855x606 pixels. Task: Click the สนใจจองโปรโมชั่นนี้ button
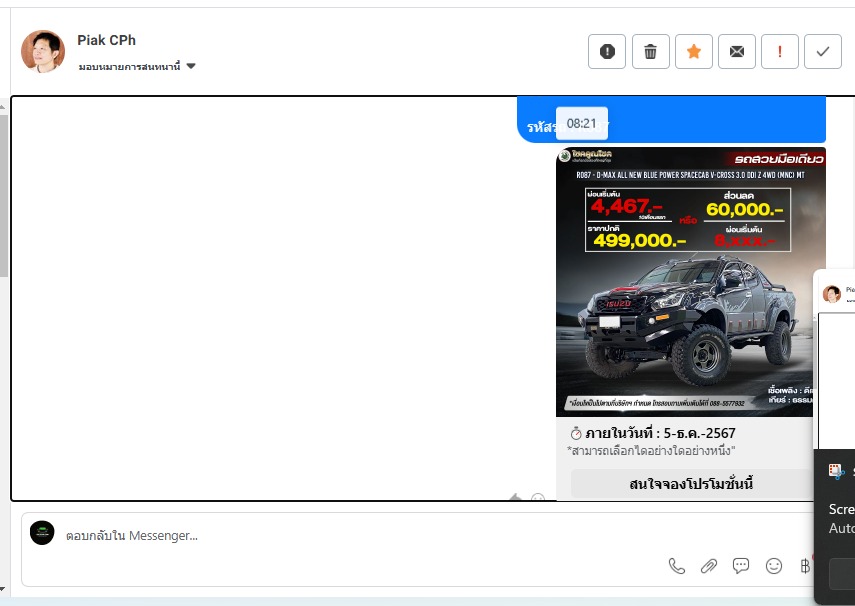click(x=691, y=484)
